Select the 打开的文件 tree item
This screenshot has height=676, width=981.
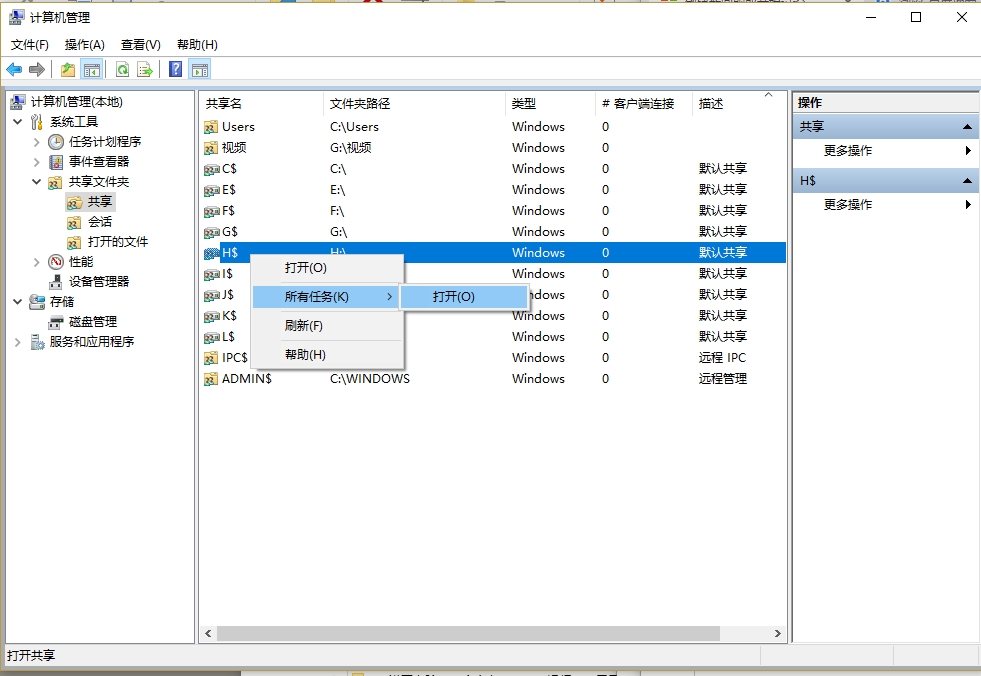point(118,242)
